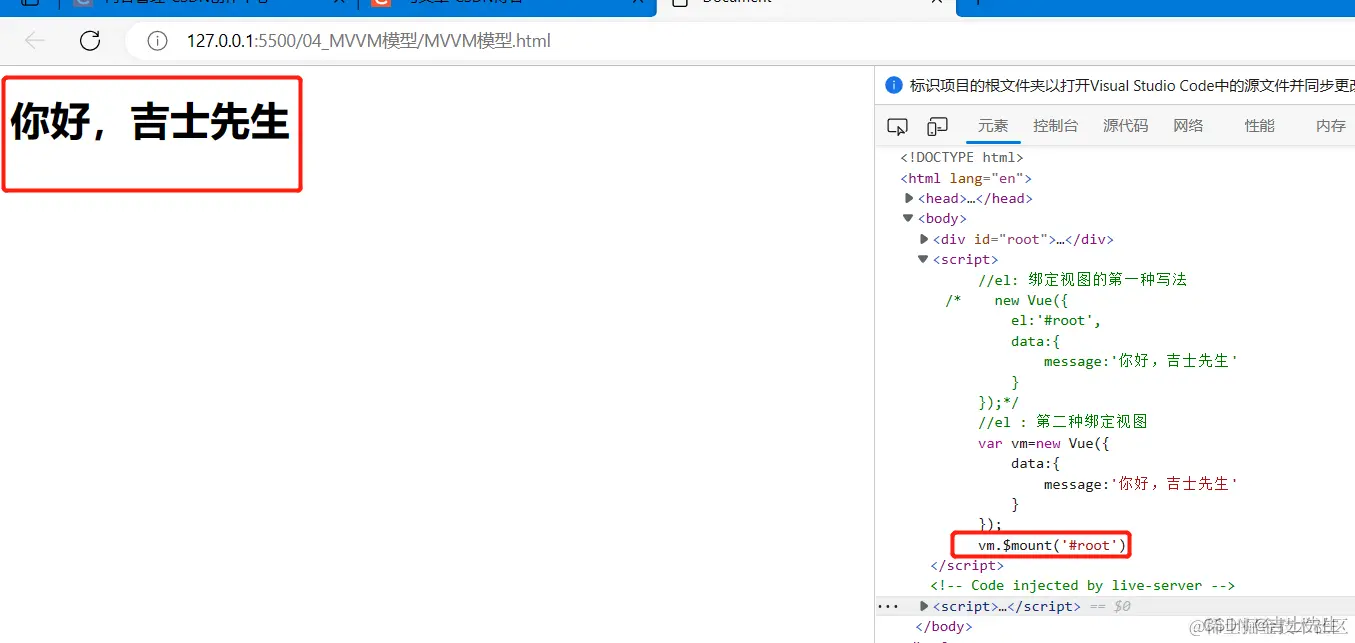Viewport: 1355px width, 643px height.
Task: Click comment '//el: 绑定视图的第一种写法'
Action: pyautogui.click(x=1082, y=280)
